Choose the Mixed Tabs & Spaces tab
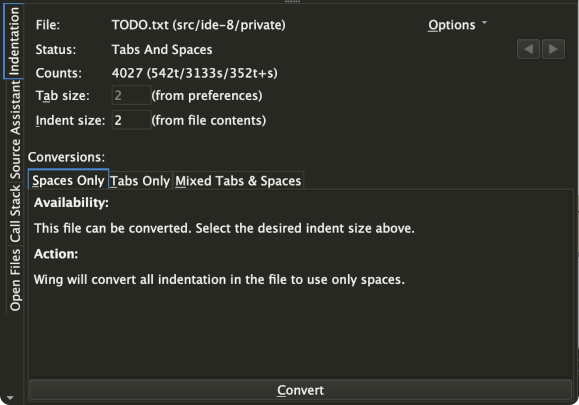The width and height of the screenshot is (579, 405). [x=238, y=181]
